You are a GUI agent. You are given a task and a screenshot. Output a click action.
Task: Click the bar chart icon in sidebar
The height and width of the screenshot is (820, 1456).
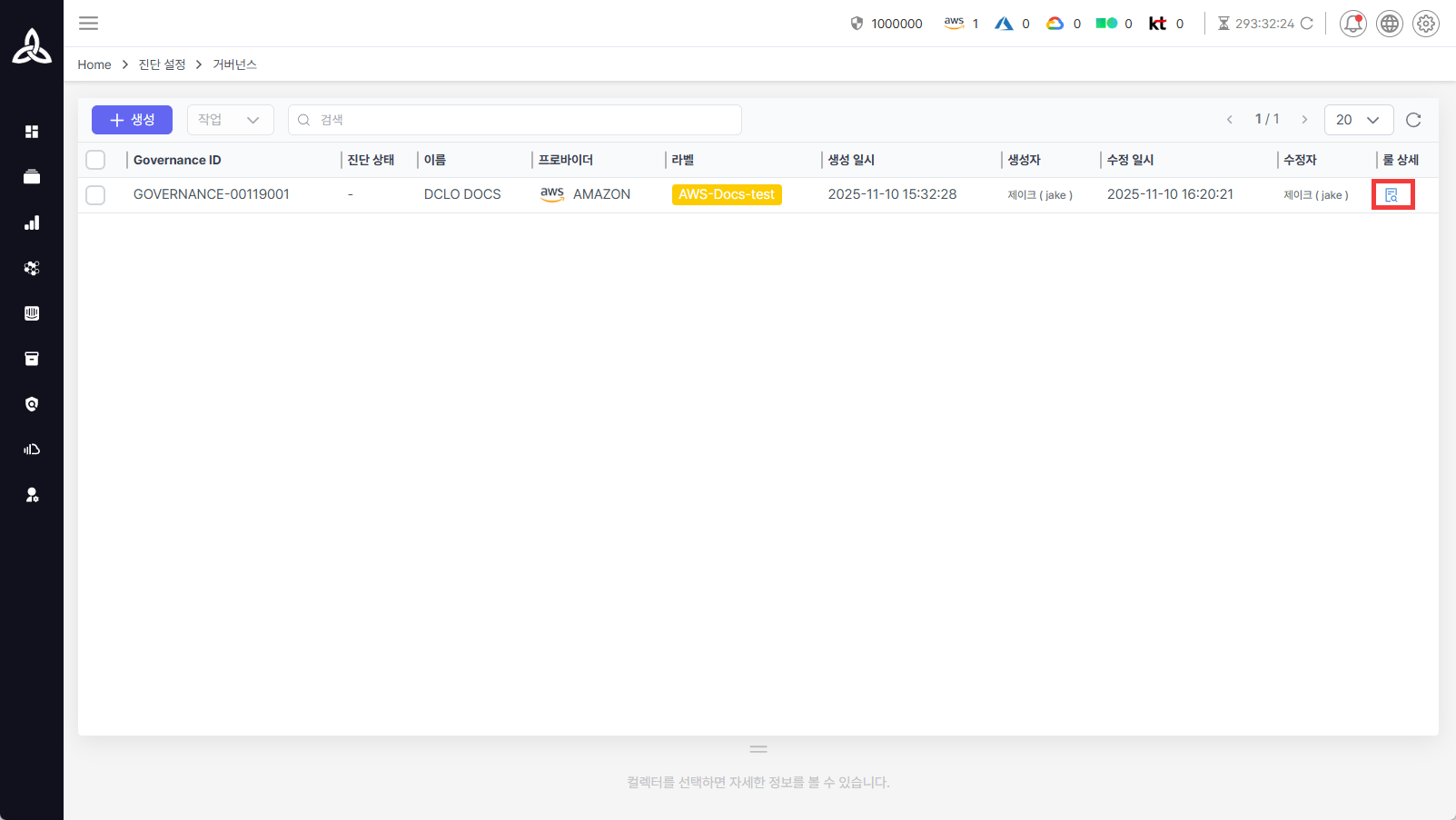[32, 222]
